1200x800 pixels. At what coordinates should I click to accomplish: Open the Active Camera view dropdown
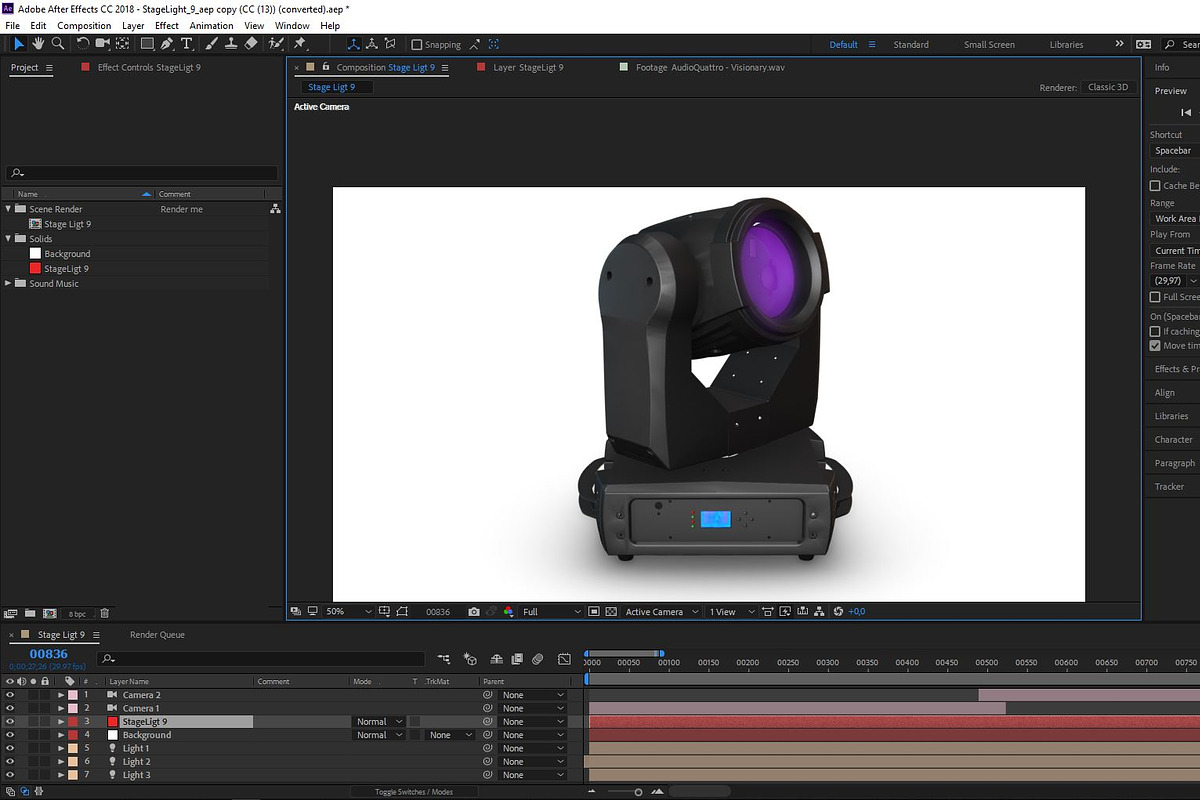tap(660, 612)
